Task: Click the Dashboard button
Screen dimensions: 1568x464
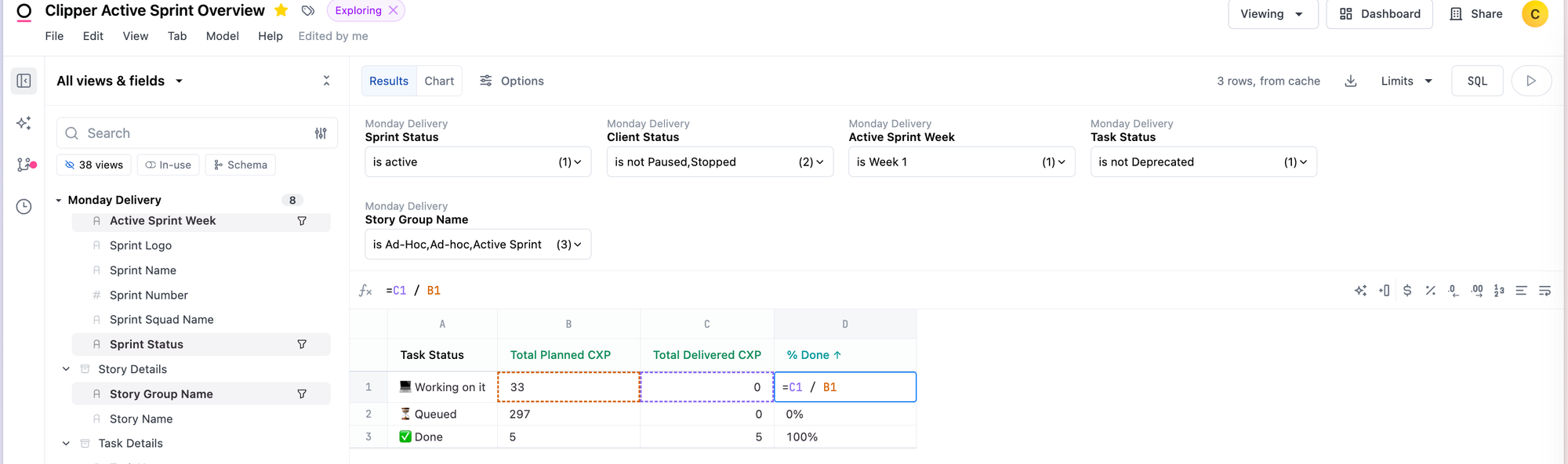Action: pos(1379,14)
